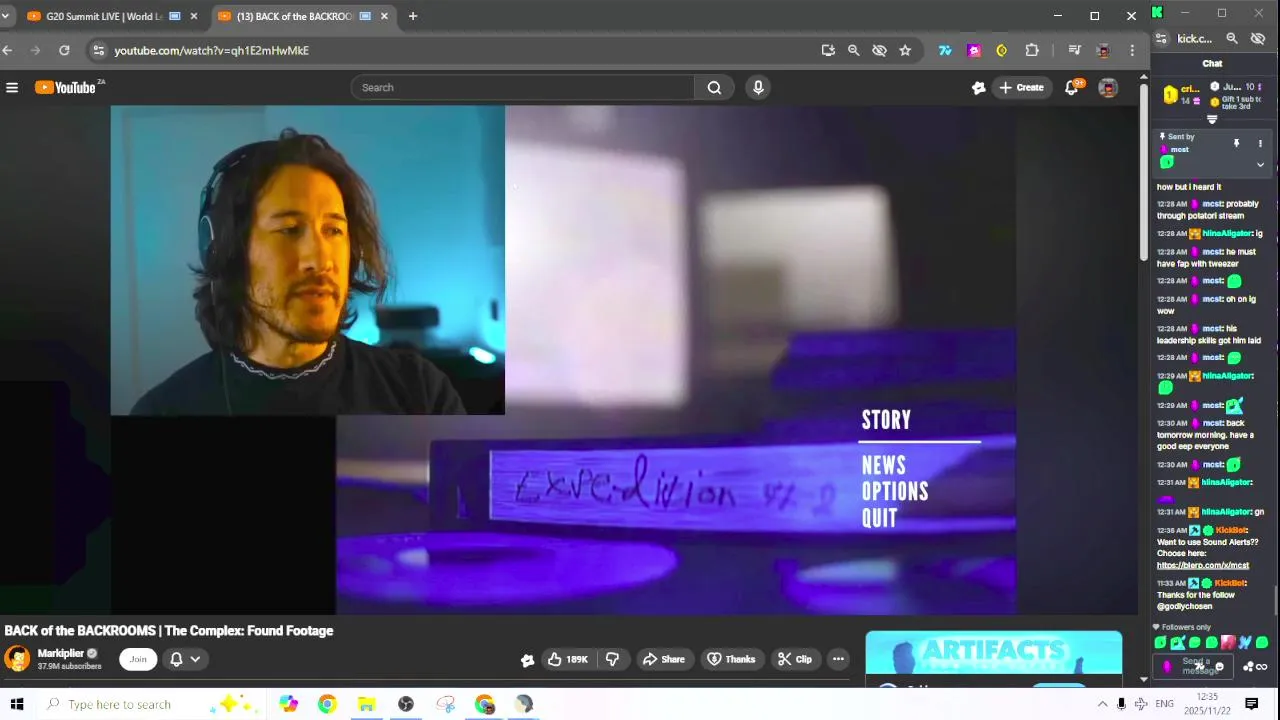Open YouTube notifications bell
Screen dimensions: 1280x720
tap(1071, 88)
